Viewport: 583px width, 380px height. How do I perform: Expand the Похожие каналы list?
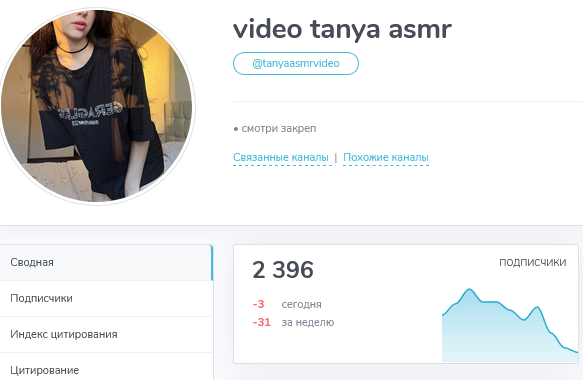pos(386,157)
